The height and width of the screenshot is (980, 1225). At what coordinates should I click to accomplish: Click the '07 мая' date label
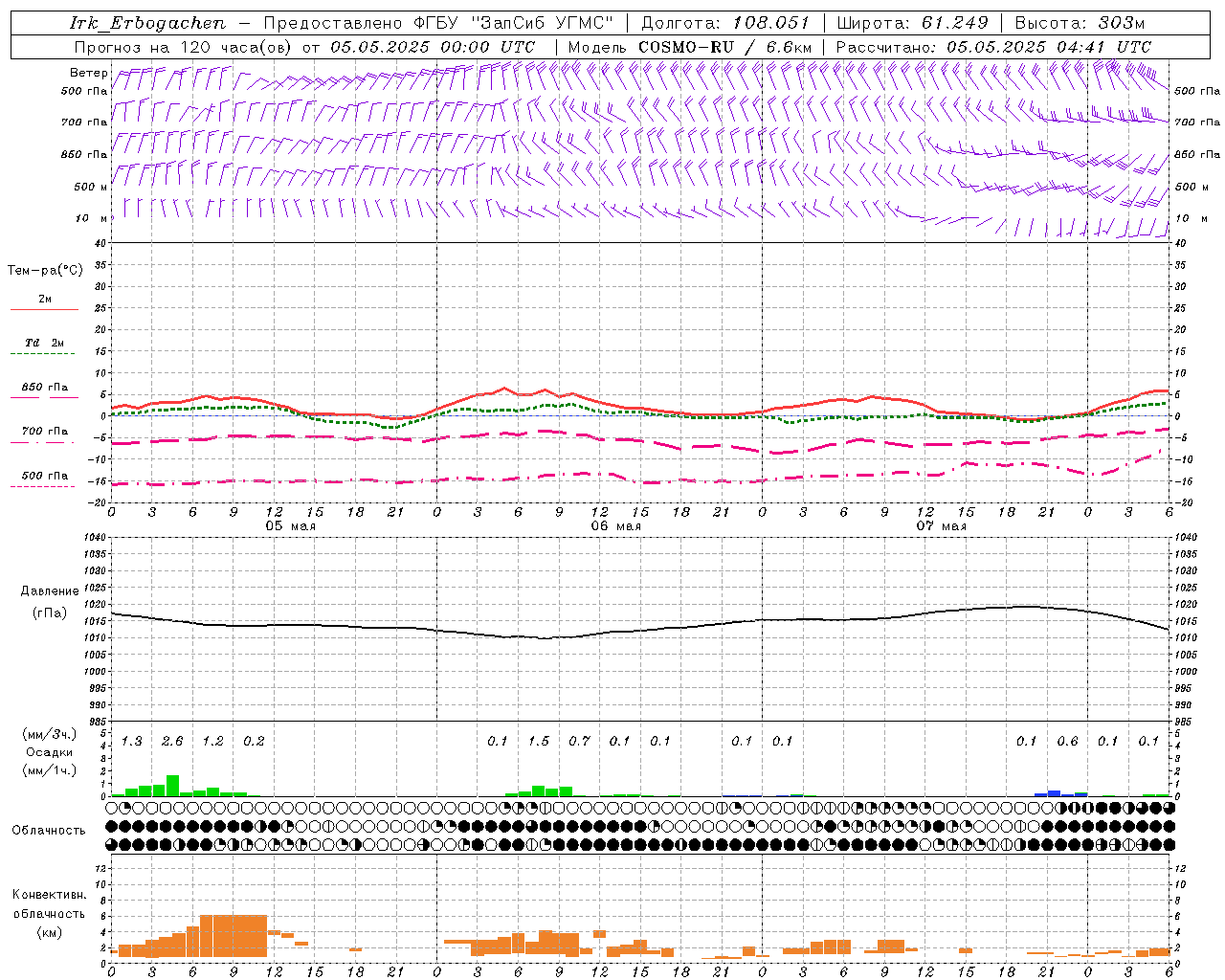coord(941,525)
